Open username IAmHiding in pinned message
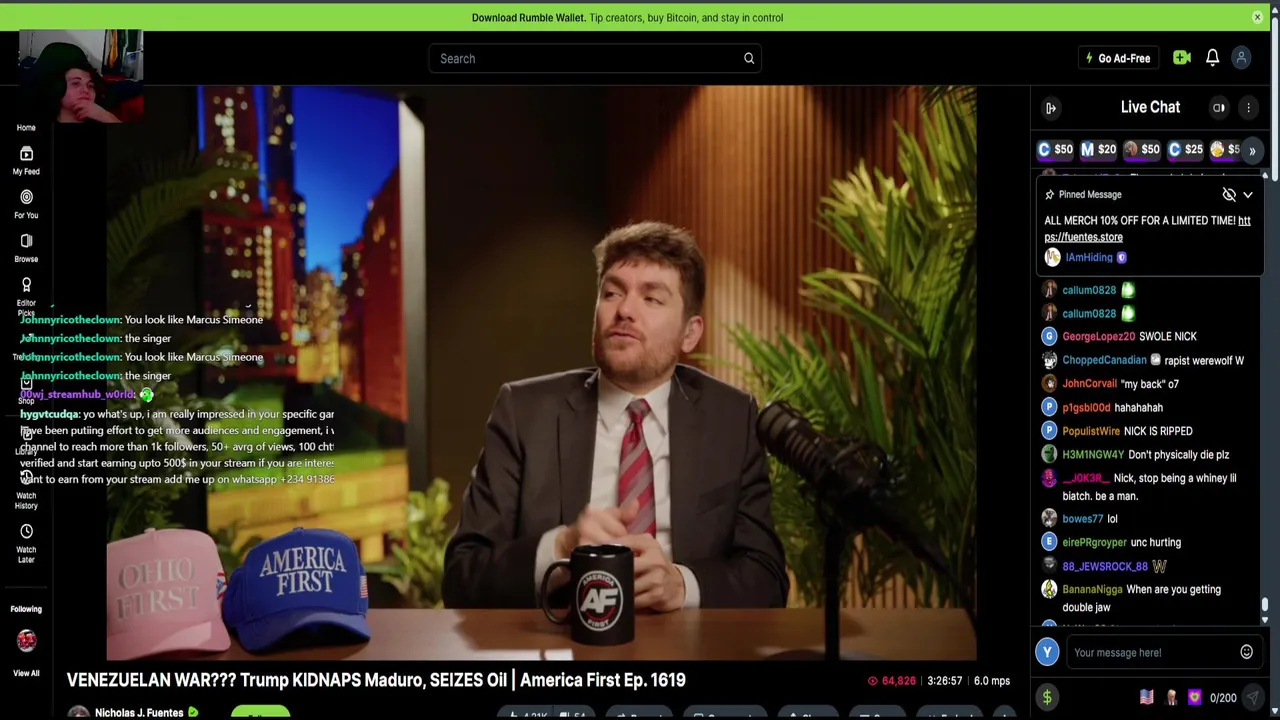This screenshot has height=720, width=1280. point(1088,258)
